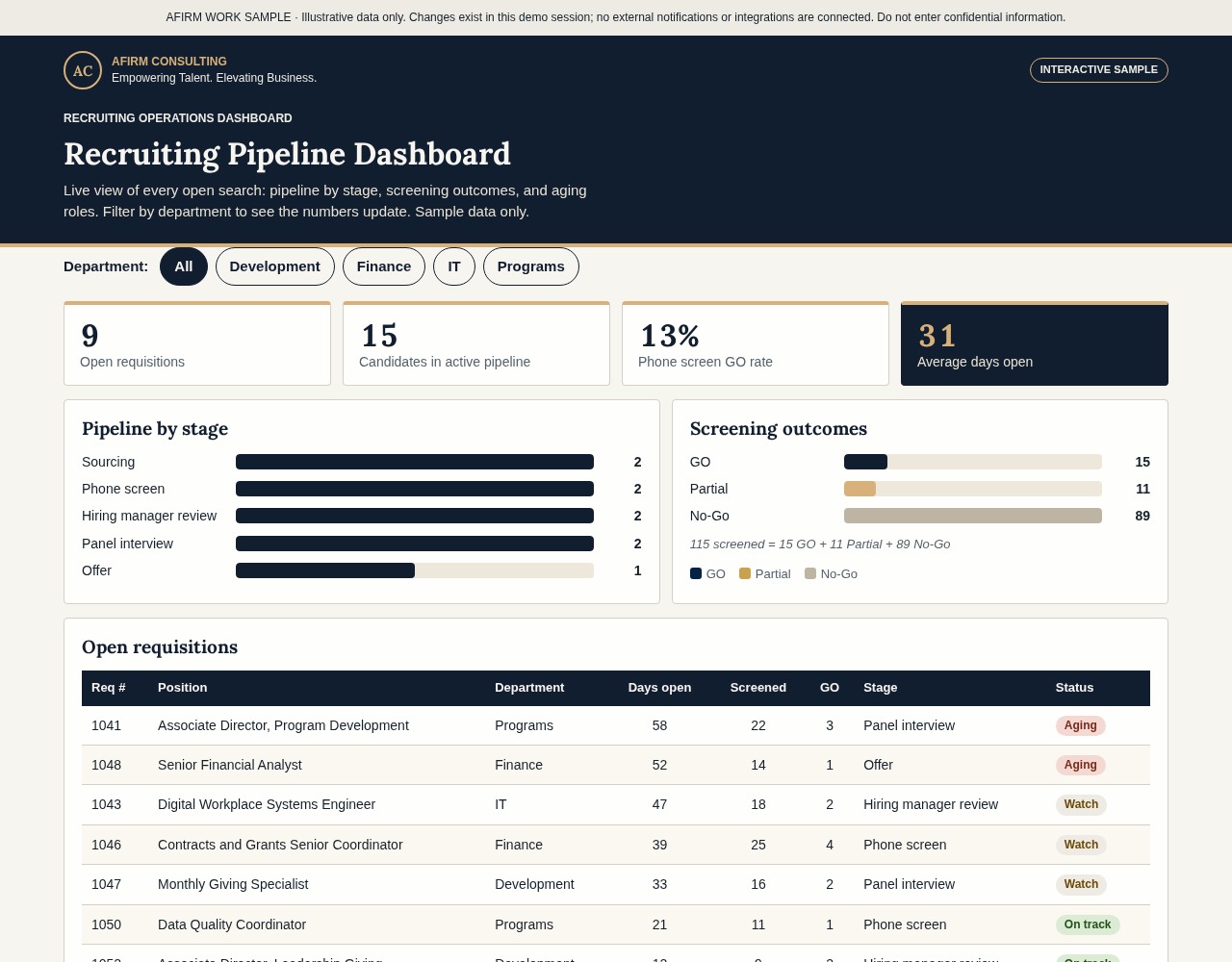Click the Interactive Sample badge
Image resolution: width=1232 pixels, height=962 pixels.
coord(1099,70)
